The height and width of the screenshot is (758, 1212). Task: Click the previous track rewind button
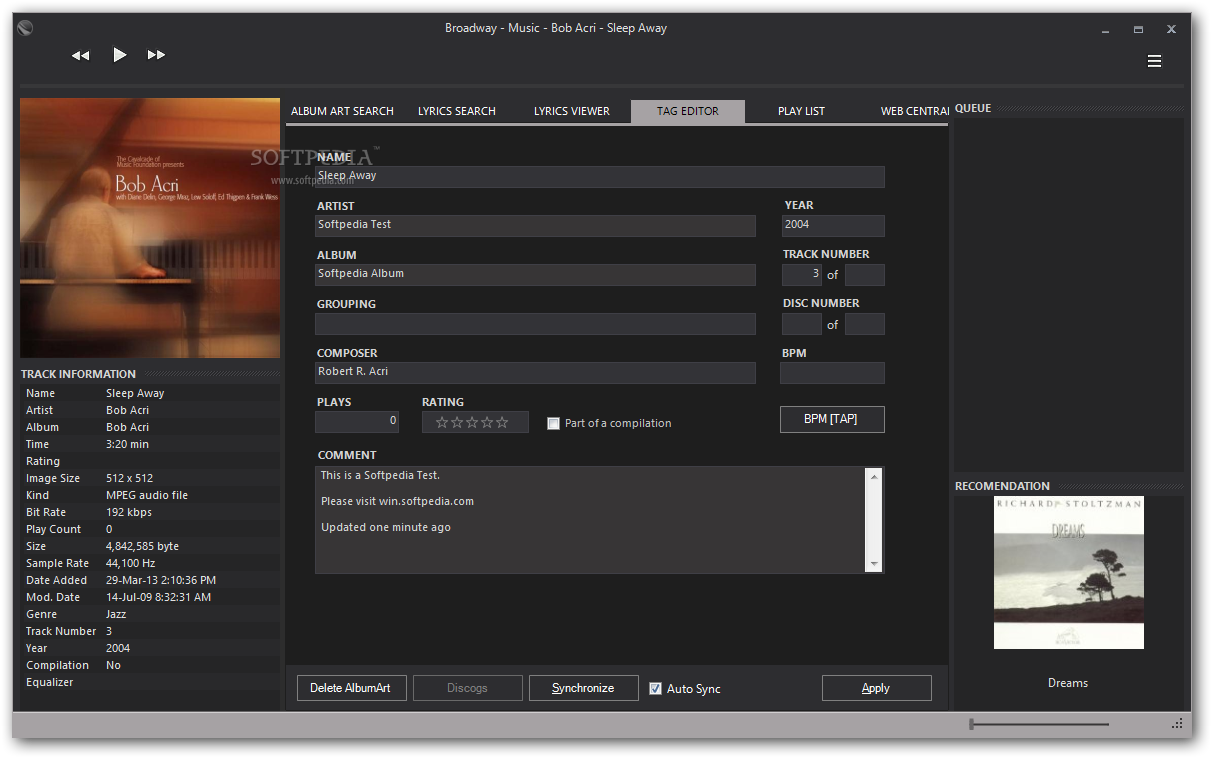(x=81, y=56)
